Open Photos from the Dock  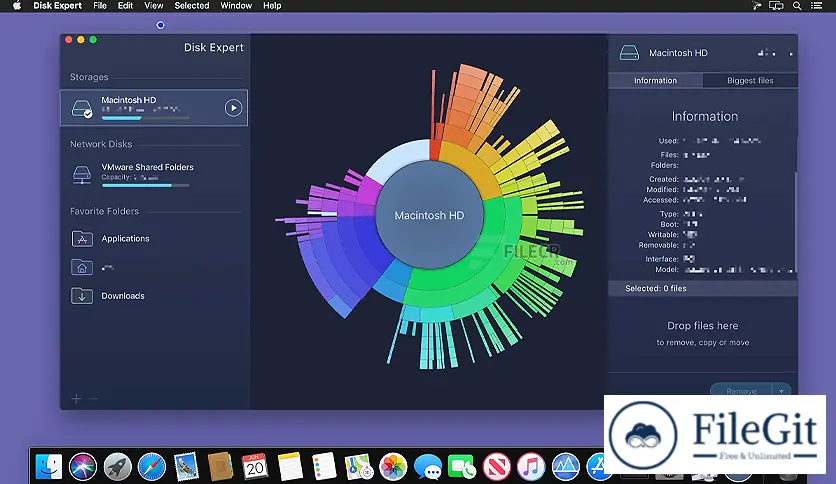[393, 467]
